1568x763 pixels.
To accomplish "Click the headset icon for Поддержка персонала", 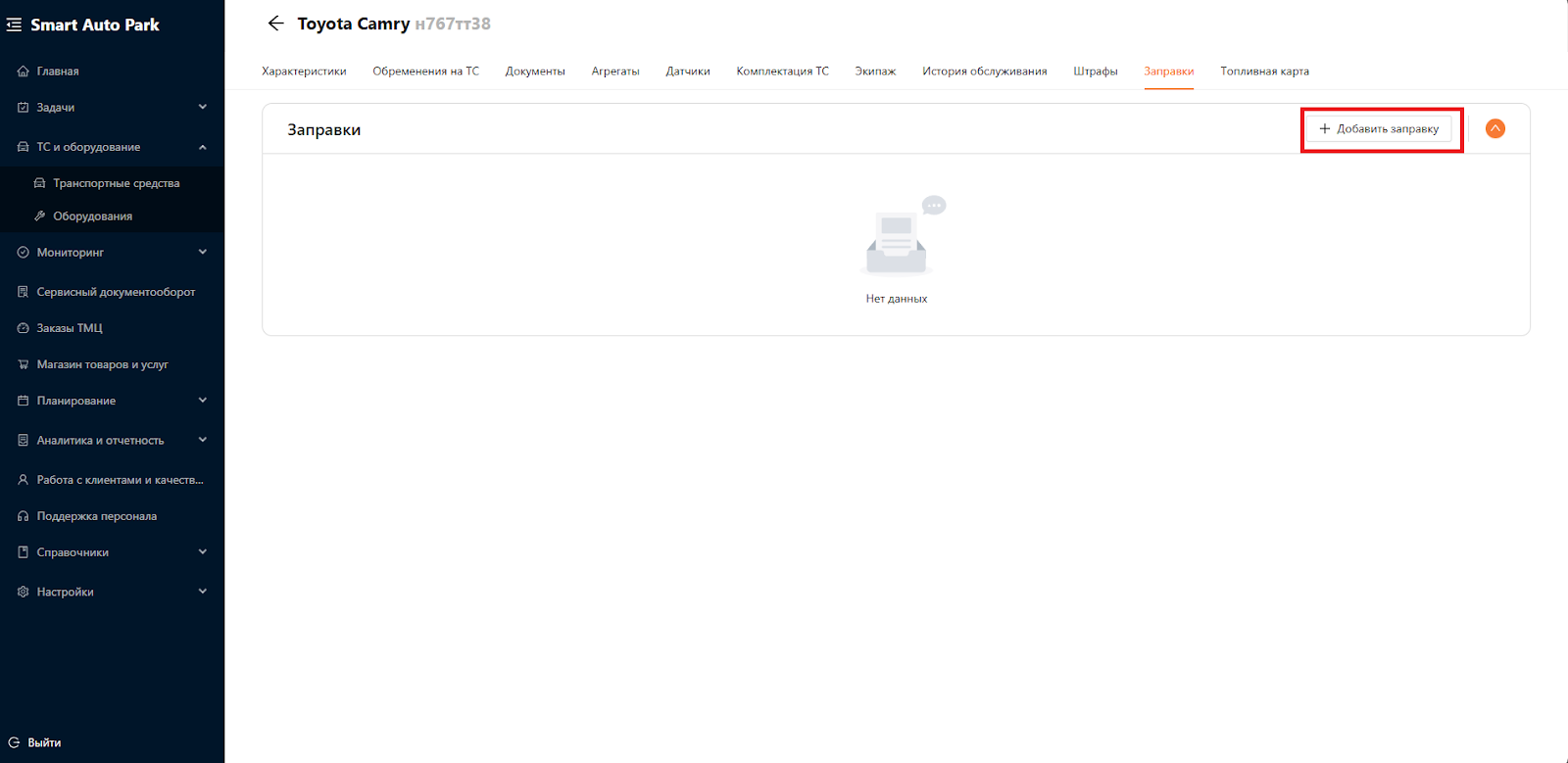I will (24, 516).
